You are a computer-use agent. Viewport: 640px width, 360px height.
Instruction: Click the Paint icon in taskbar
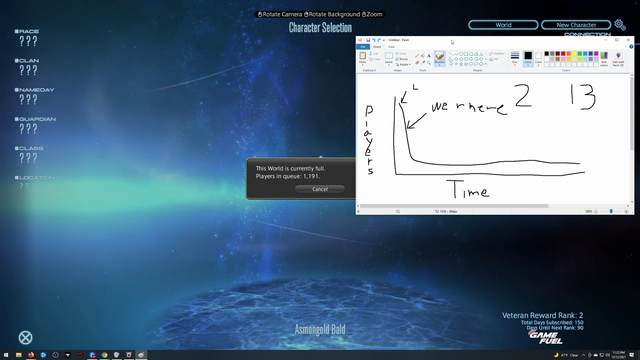click(x=141, y=355)
